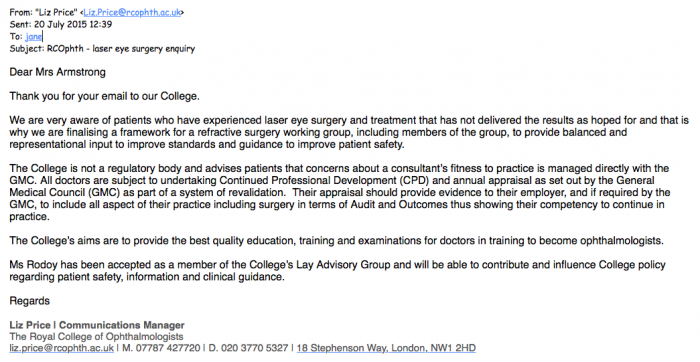
Task: Open the liz.price@rcophth.ac.uk signature email link
Action: click(62, 348)
